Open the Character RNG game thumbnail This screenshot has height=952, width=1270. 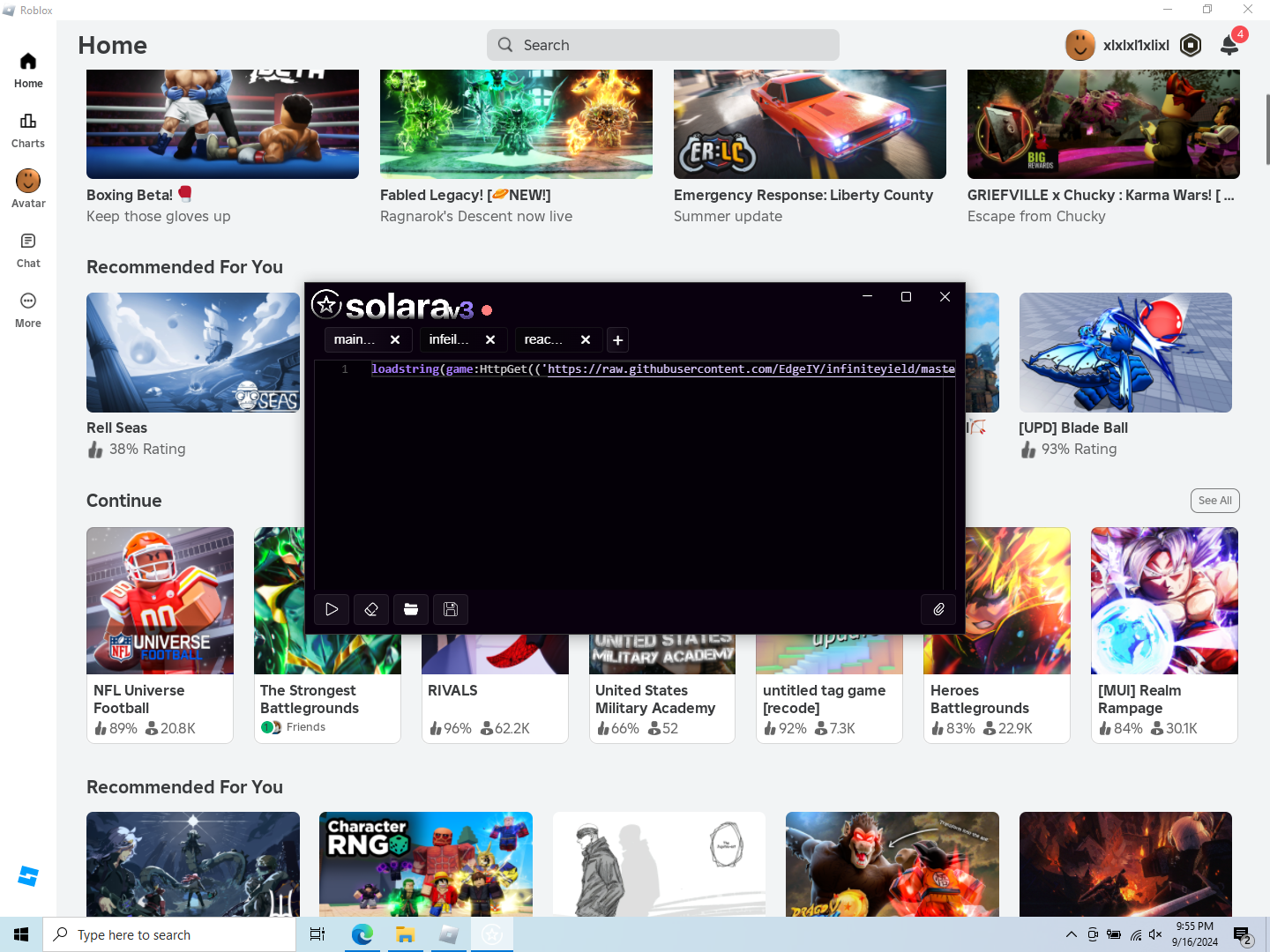click(x=426, y=864)
